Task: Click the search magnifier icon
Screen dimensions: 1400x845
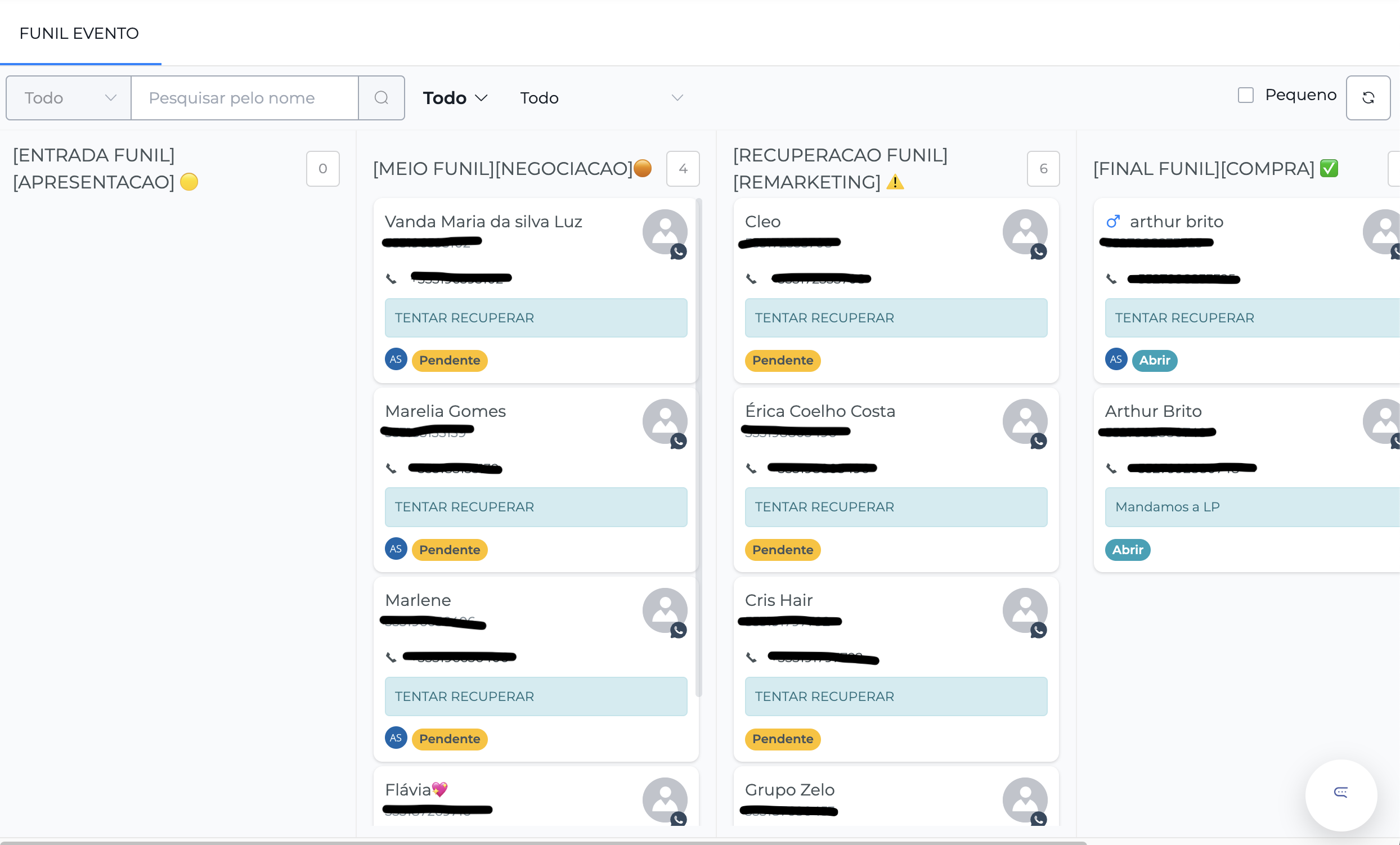Action: click(x=382, y=98)
